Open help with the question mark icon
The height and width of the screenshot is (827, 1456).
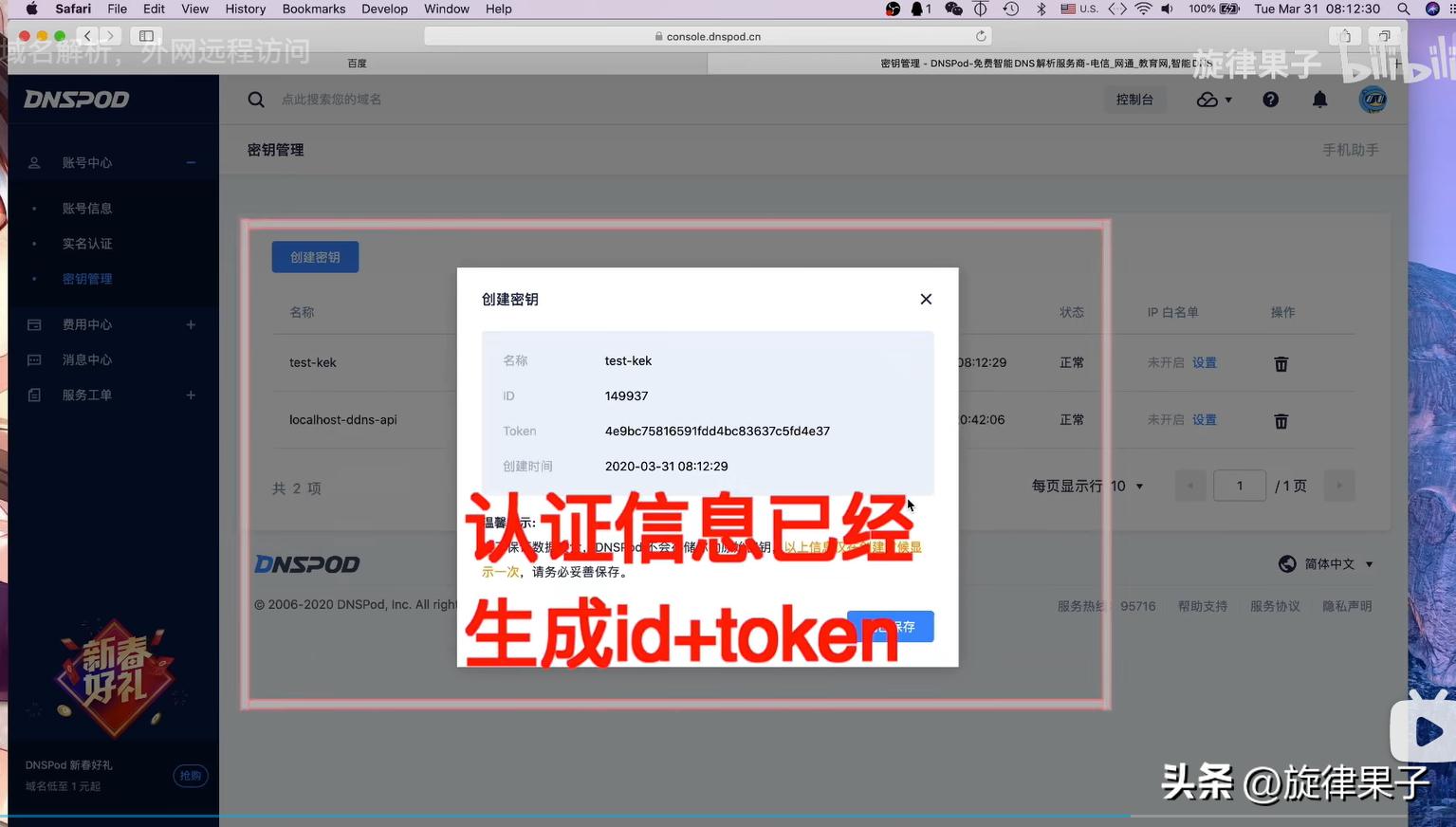[x=1270, y=99]
